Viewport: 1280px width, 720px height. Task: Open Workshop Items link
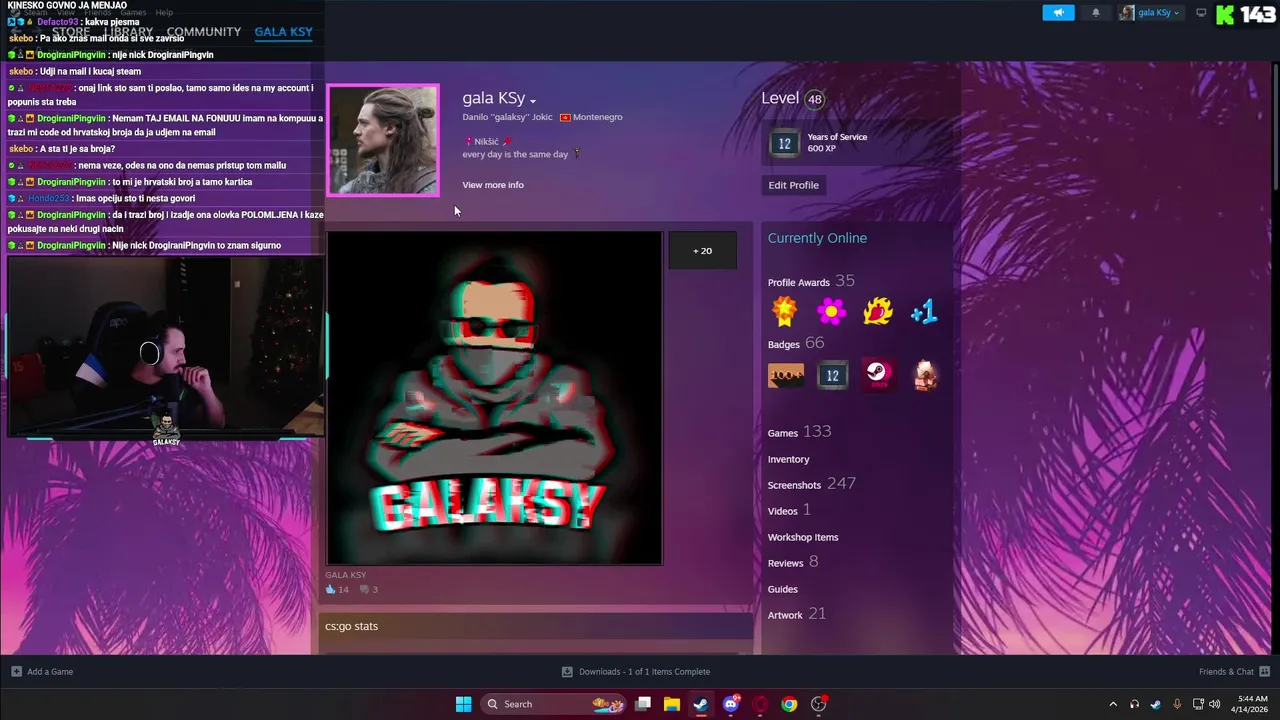pyautogui.click(x=803, y=537)
